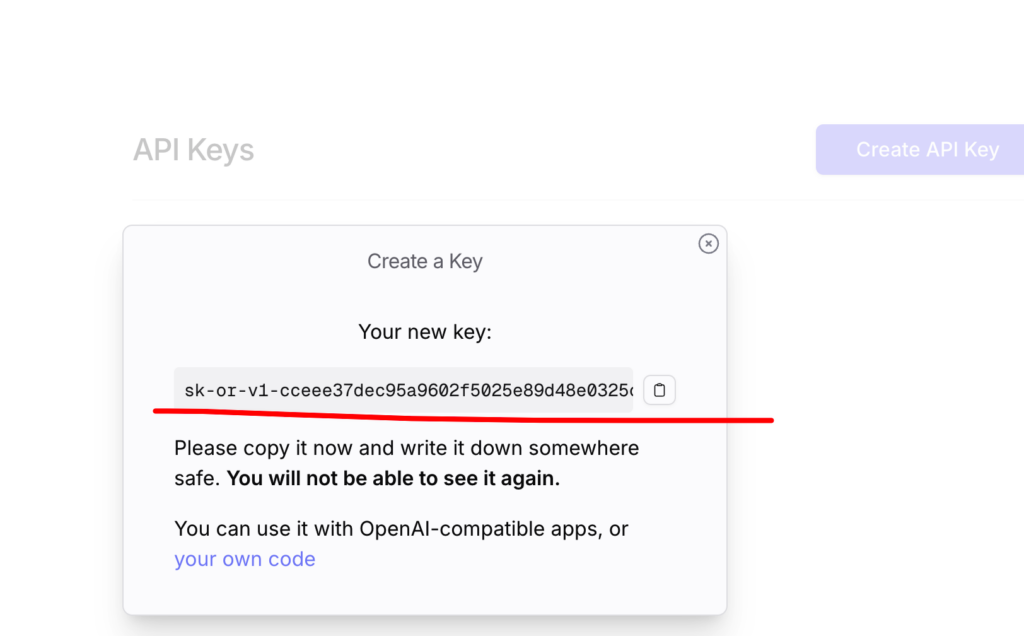Click the API Keys page heading

pyautogui.click(x=194, y=150)
